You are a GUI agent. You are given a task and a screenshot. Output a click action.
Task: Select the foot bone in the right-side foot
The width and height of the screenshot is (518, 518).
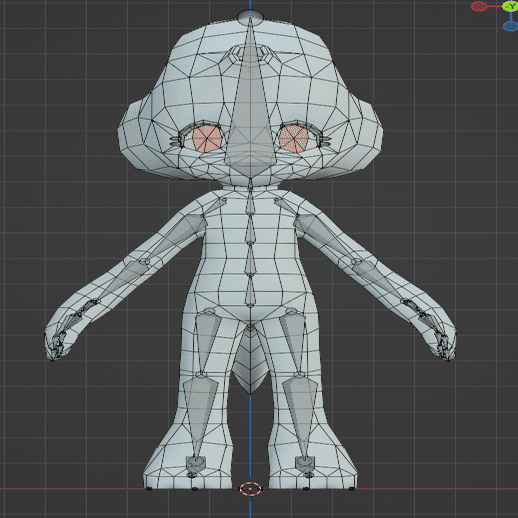point(305,465)
